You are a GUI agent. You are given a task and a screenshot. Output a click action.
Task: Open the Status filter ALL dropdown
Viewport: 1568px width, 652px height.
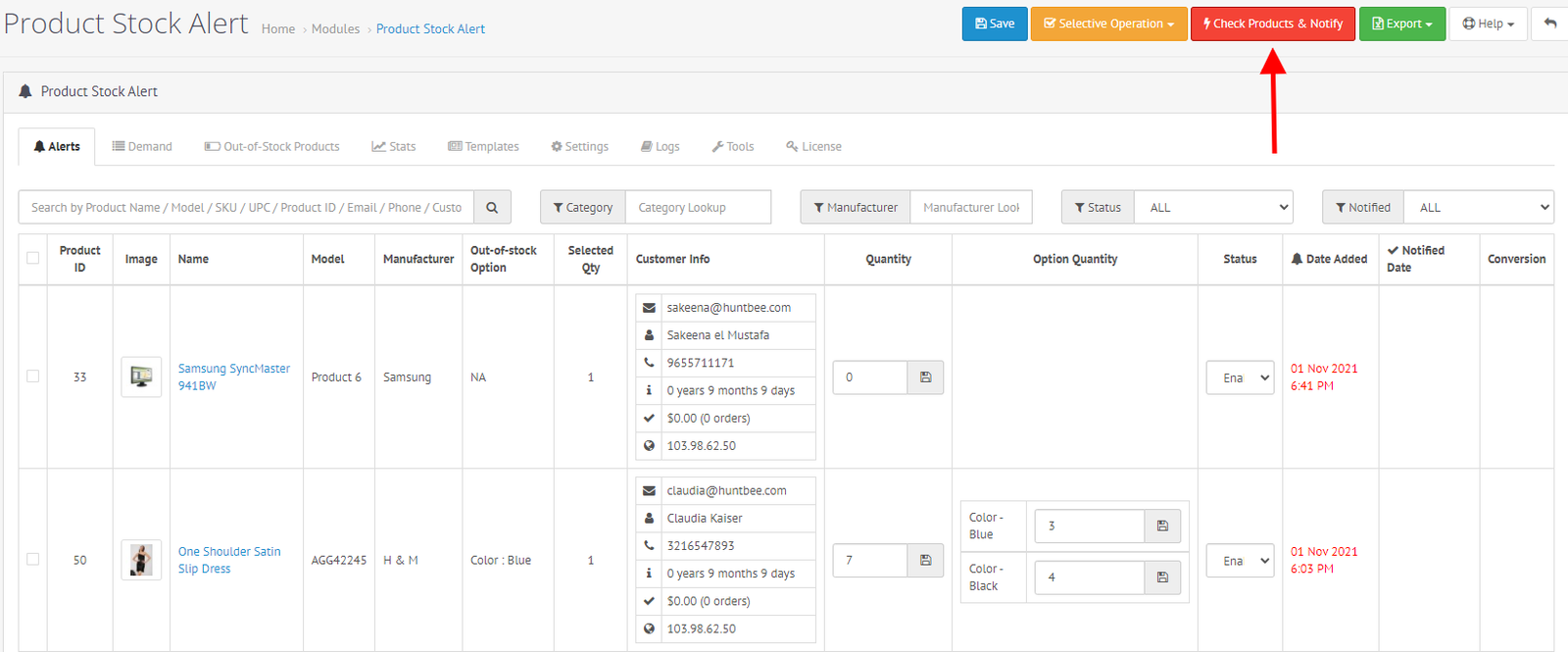pos(1214,207)
